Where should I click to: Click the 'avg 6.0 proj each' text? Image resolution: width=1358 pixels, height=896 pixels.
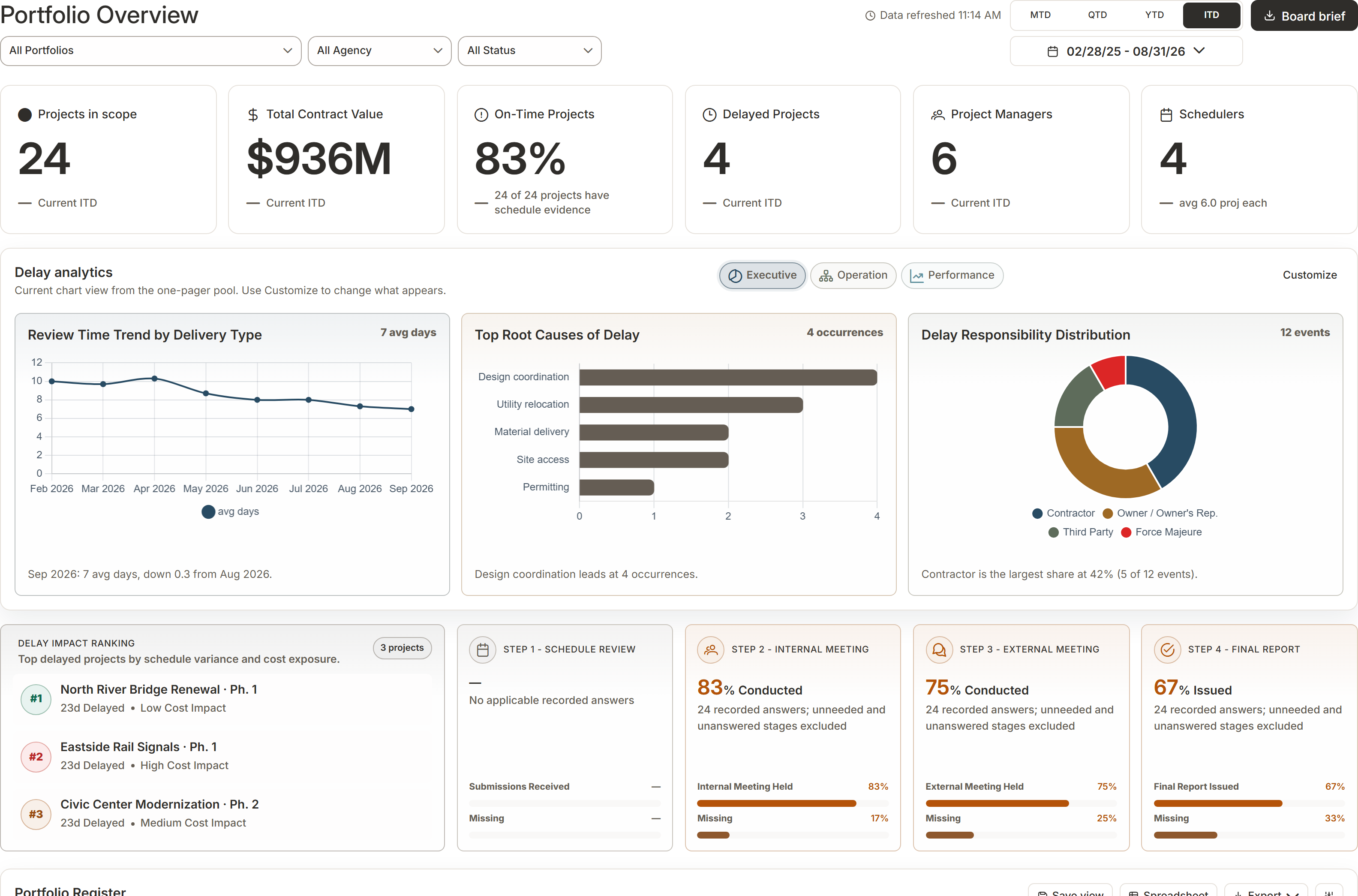pos(1223,204)
